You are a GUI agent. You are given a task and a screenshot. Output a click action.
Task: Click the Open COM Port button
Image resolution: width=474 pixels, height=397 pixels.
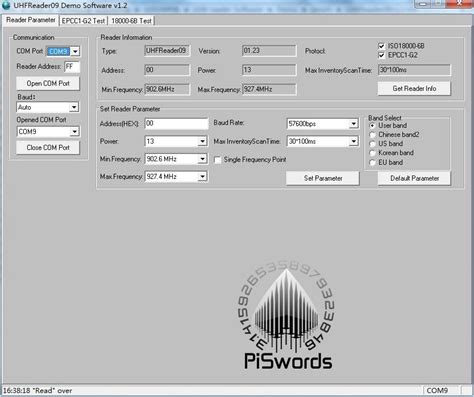[x=48, y=83]
